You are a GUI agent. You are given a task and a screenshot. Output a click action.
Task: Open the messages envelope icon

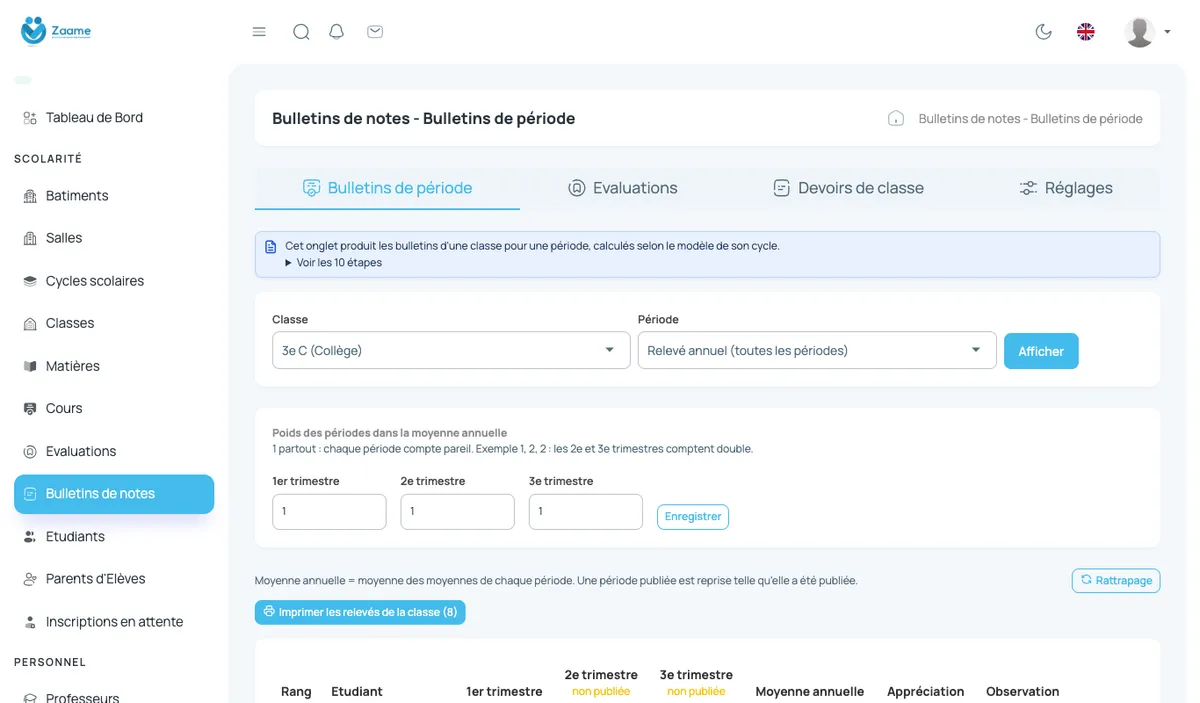(x=375, y=32)
